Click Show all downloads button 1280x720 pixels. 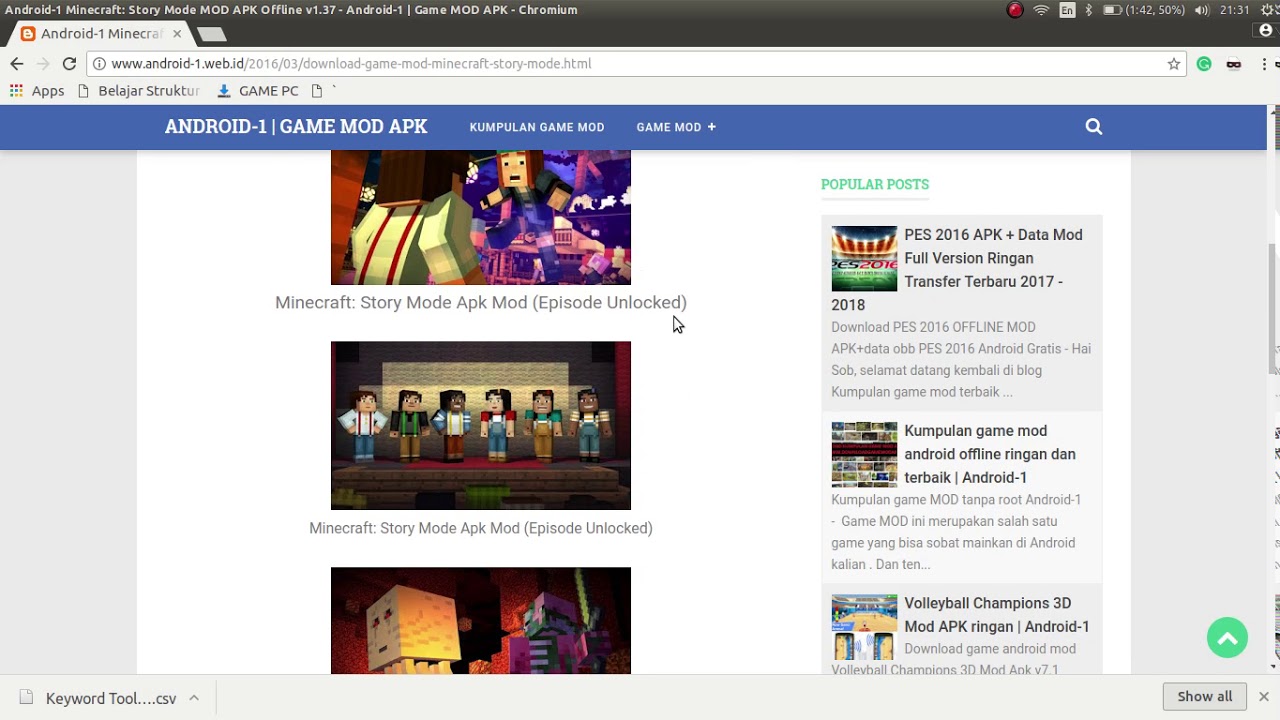coord(1205,696)
